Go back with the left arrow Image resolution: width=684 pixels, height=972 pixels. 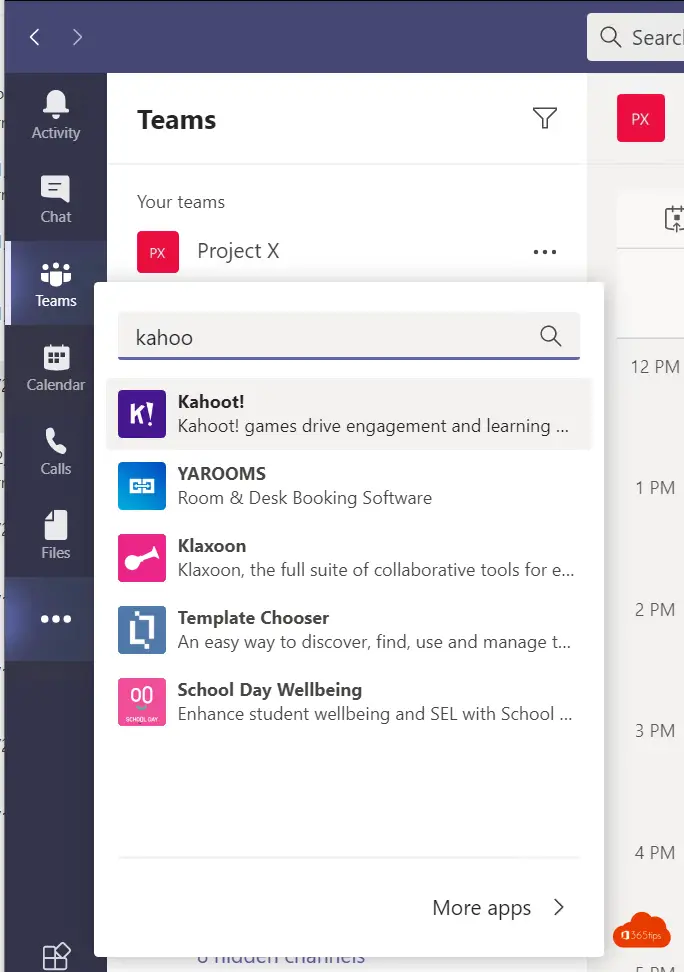click(x=35, y=37)
